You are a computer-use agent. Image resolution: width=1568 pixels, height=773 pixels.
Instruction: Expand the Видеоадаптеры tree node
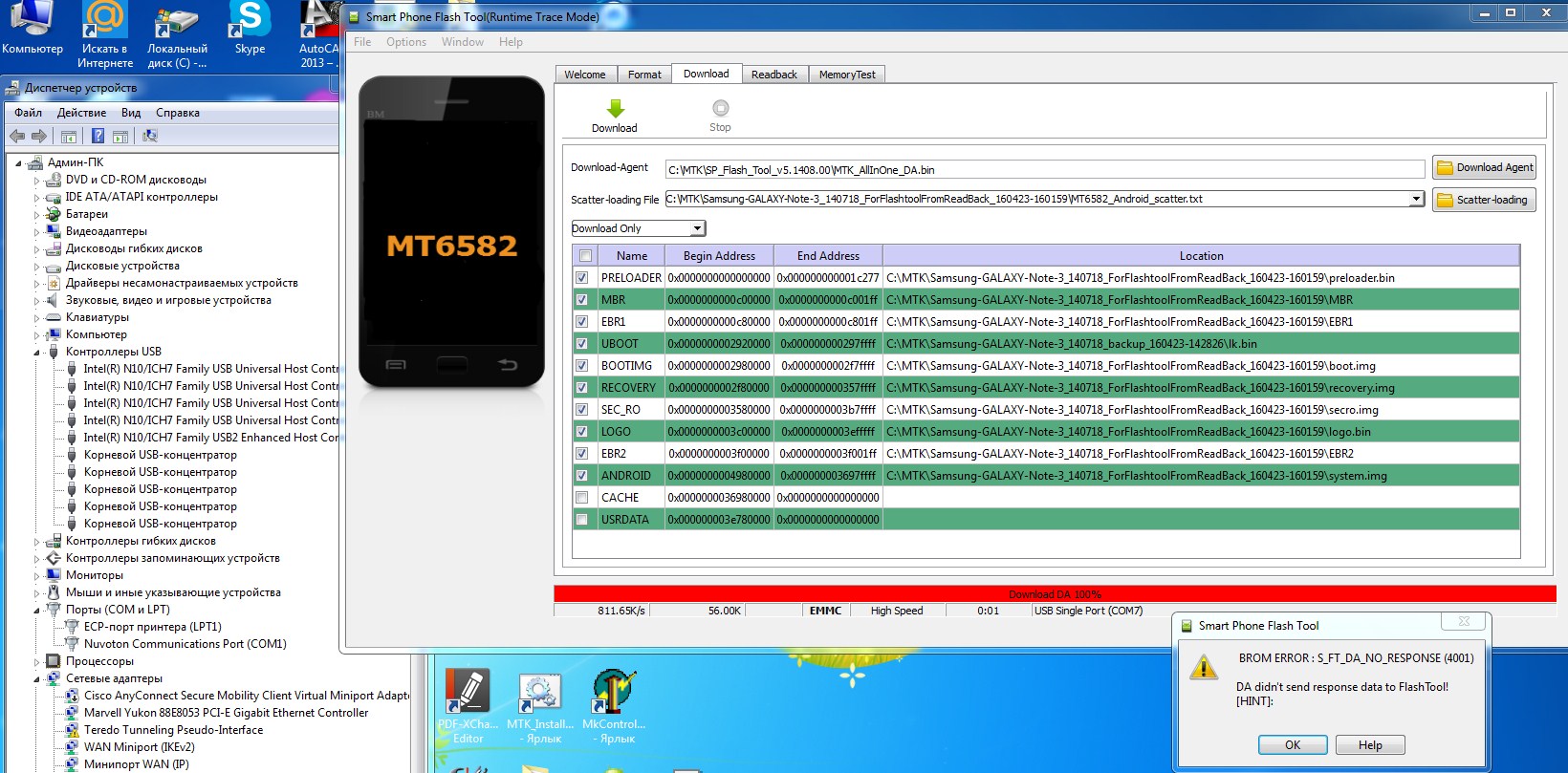coord(37,232)
